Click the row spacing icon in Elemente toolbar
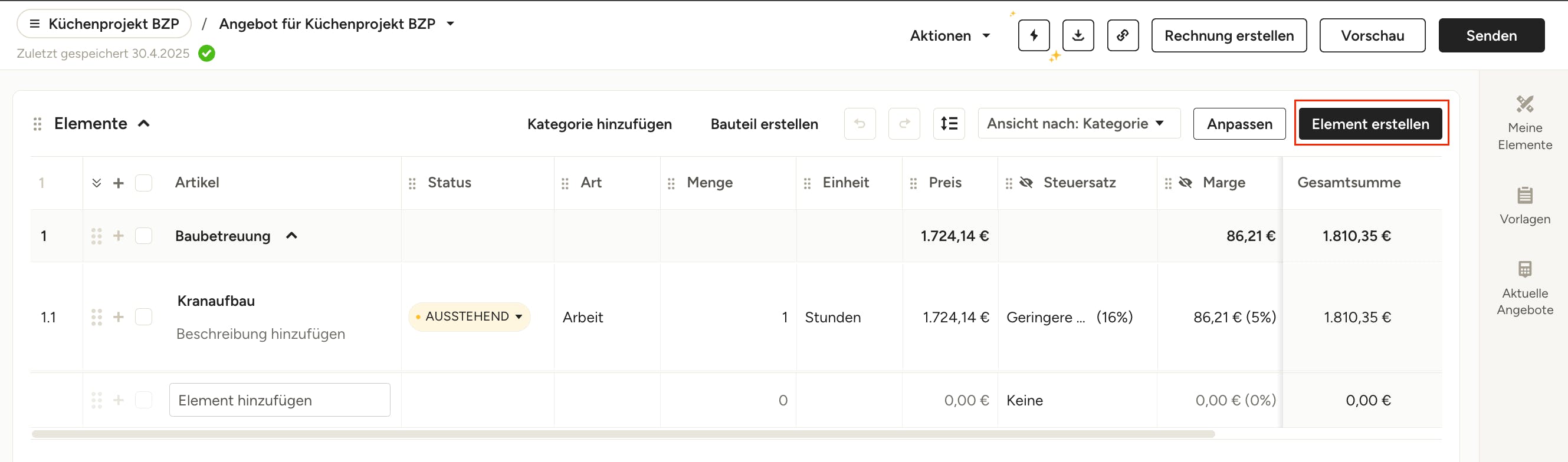This screenshot has width=1568, height=462. point(949,124)
